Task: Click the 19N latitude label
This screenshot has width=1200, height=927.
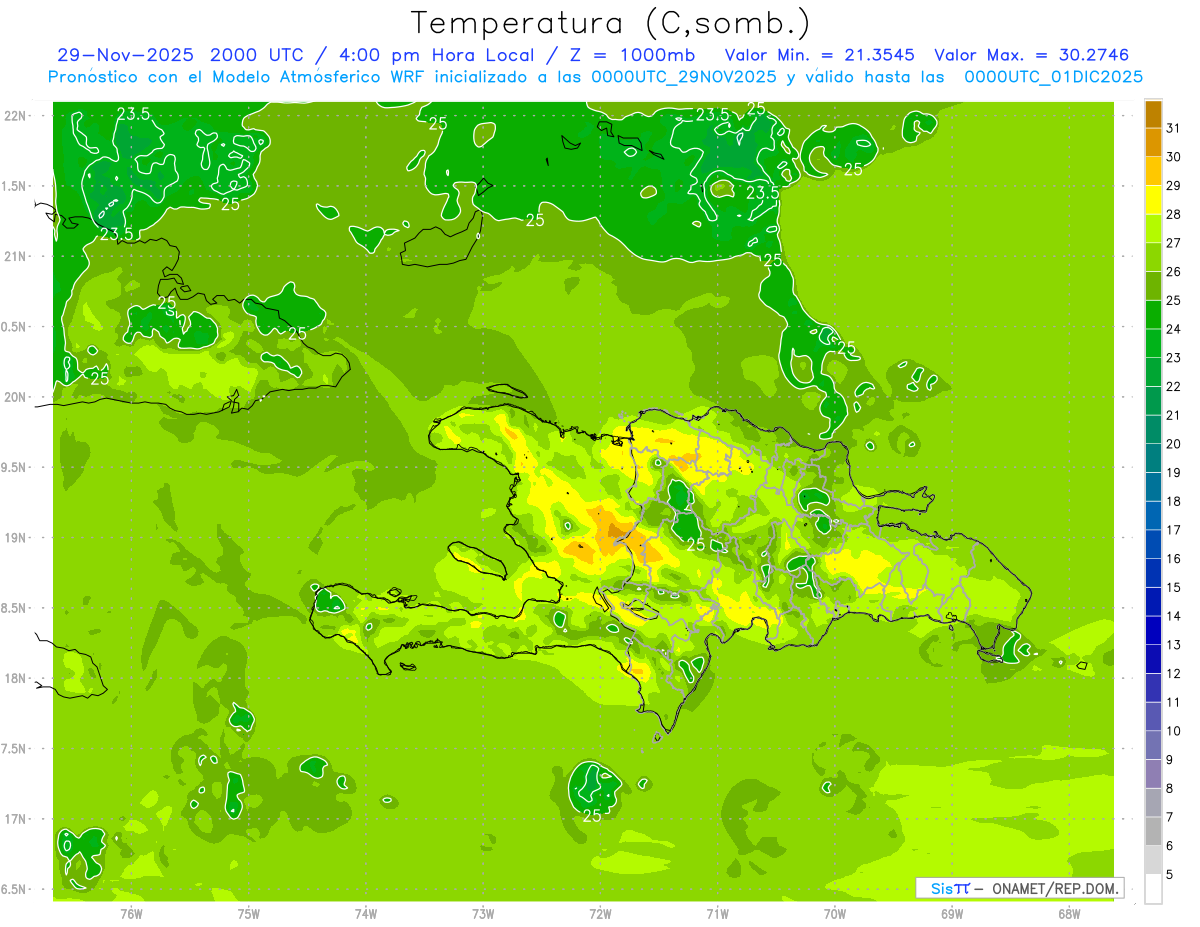Action: point(15,538)
